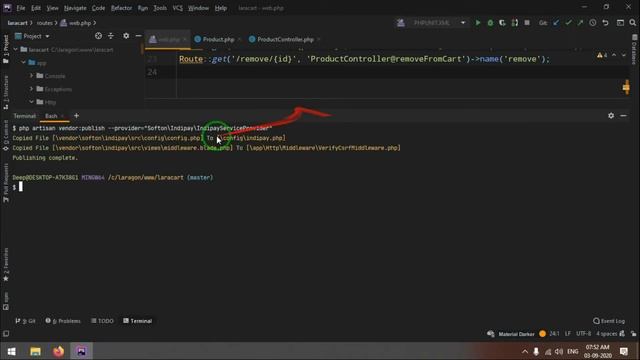Open the Windows Start menu
Screen dimensions: 640x360
(11, 351)
